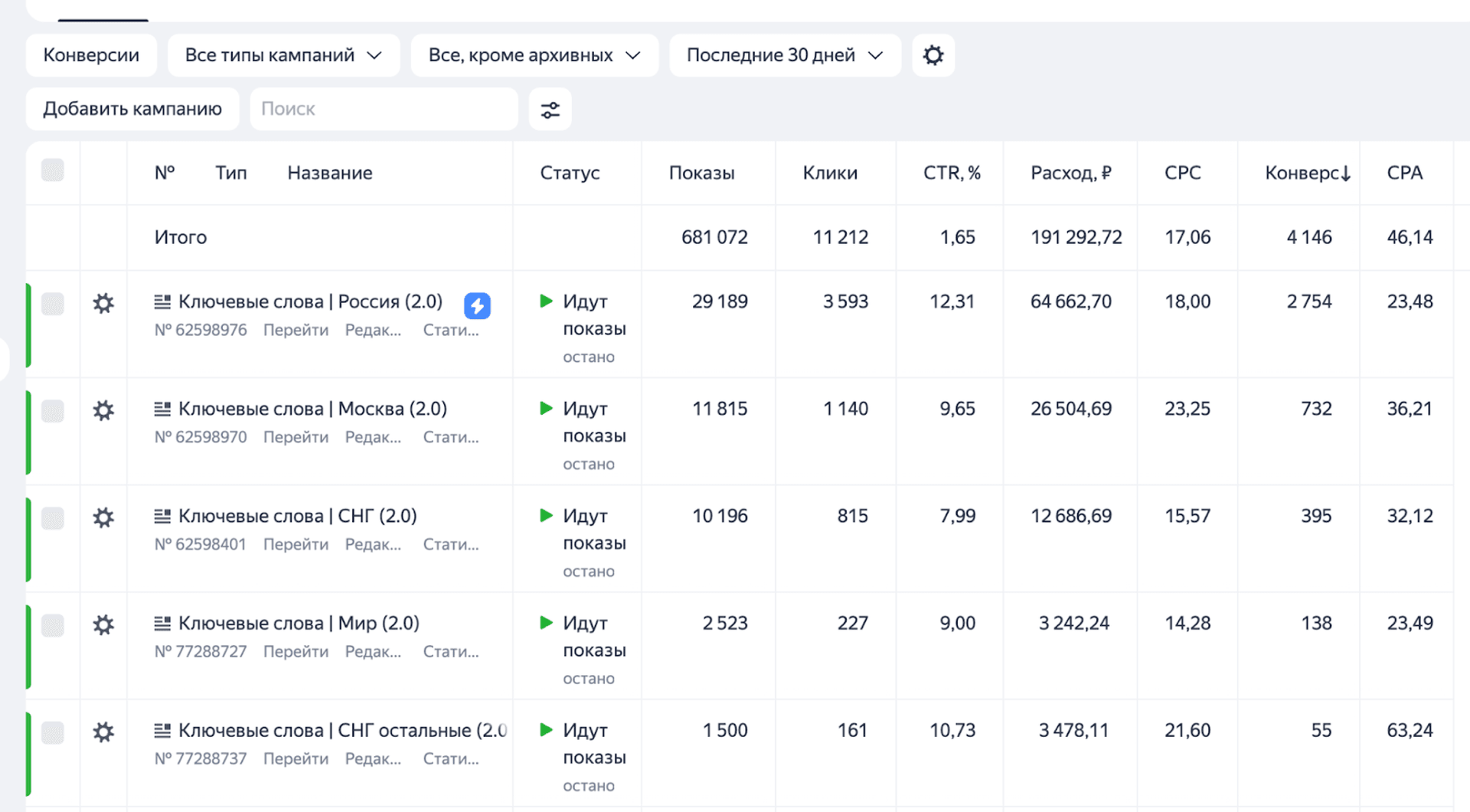Open gear menu for Москва (2.0) campaign

pyautogui.click(x=103, y=411)
